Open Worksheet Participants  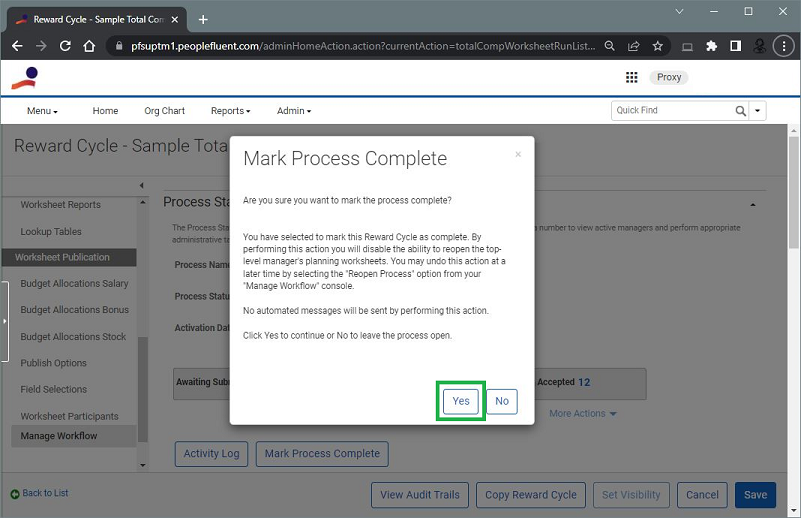click(69, 416)
